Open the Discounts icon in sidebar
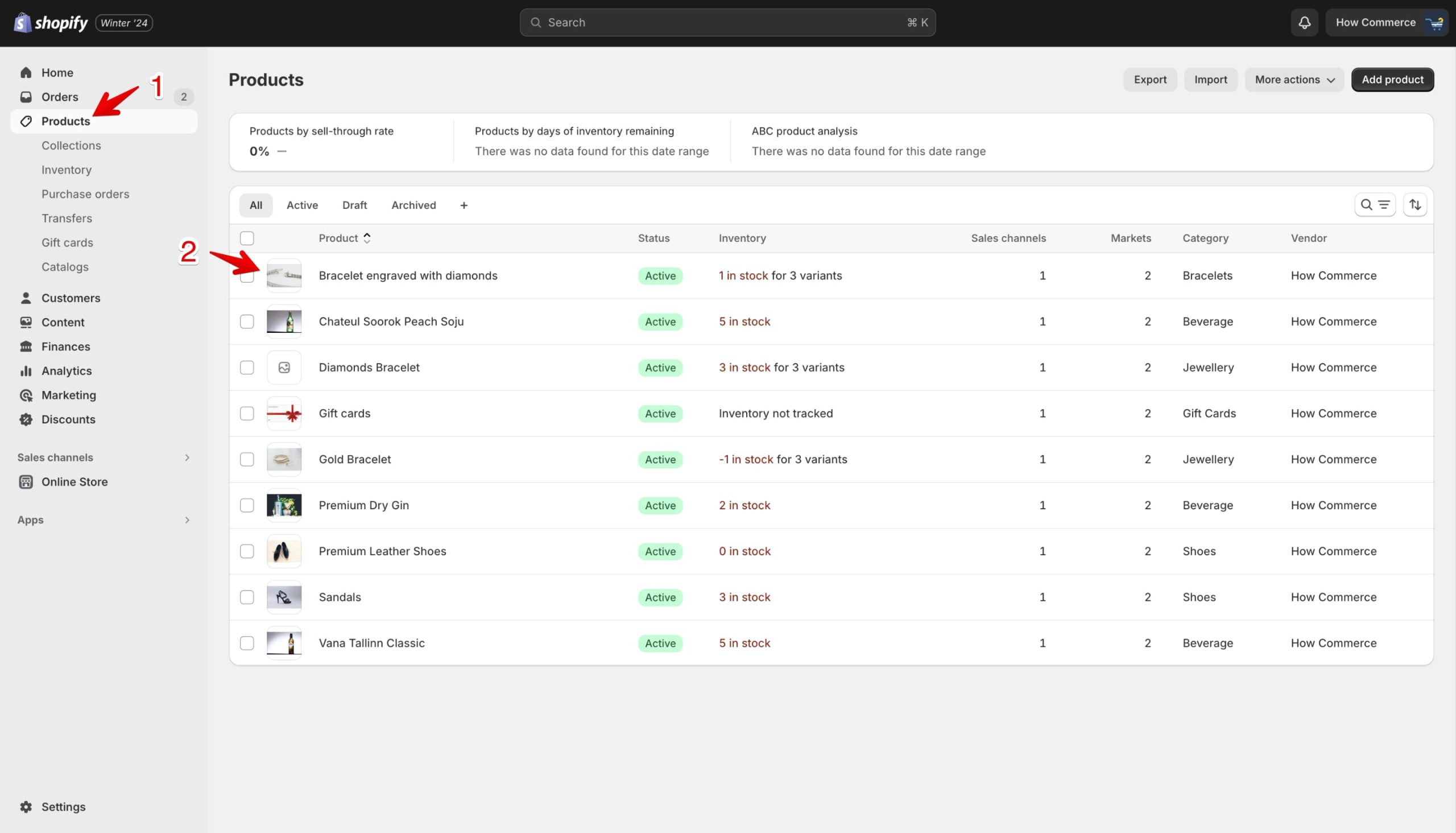 (26, 419)
